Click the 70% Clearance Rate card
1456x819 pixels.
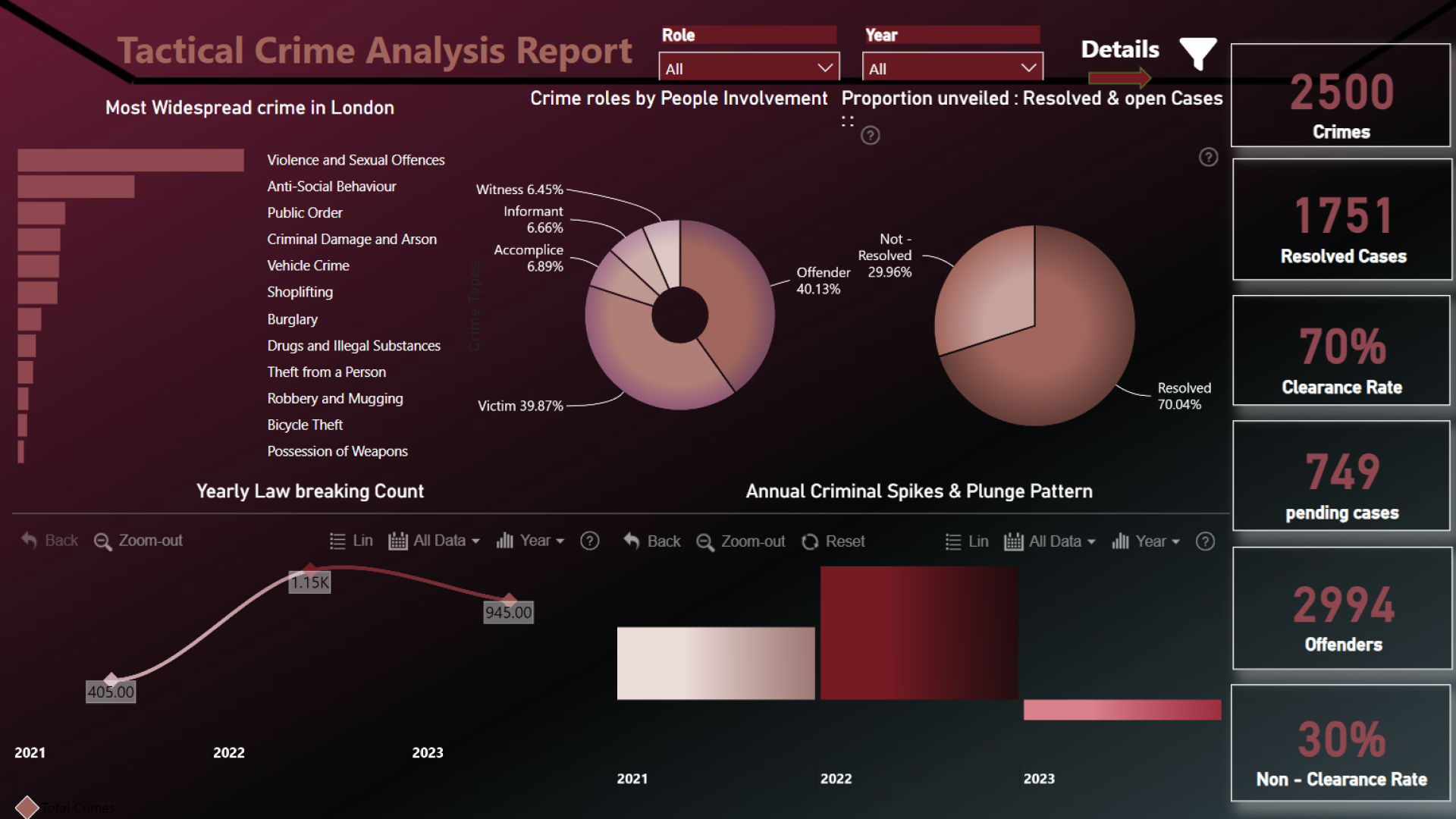click(x=1341, y=350)
